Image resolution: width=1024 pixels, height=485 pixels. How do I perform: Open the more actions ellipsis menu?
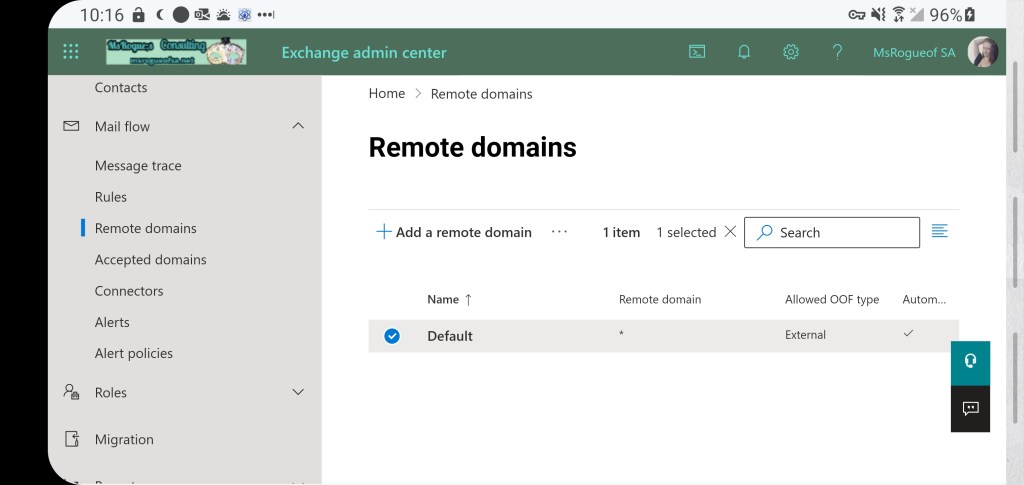(x=559, y=232)
